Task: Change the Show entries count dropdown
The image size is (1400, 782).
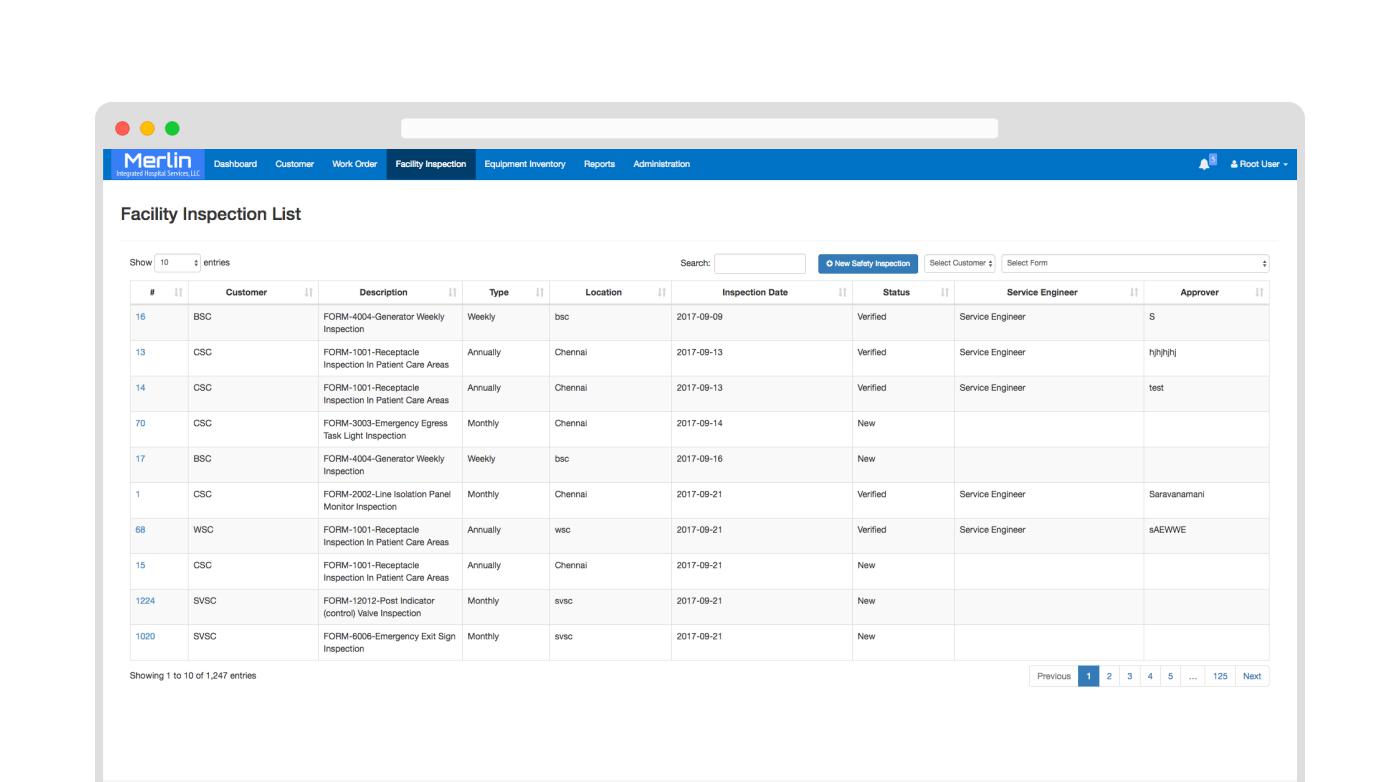Action: point(179,263)
